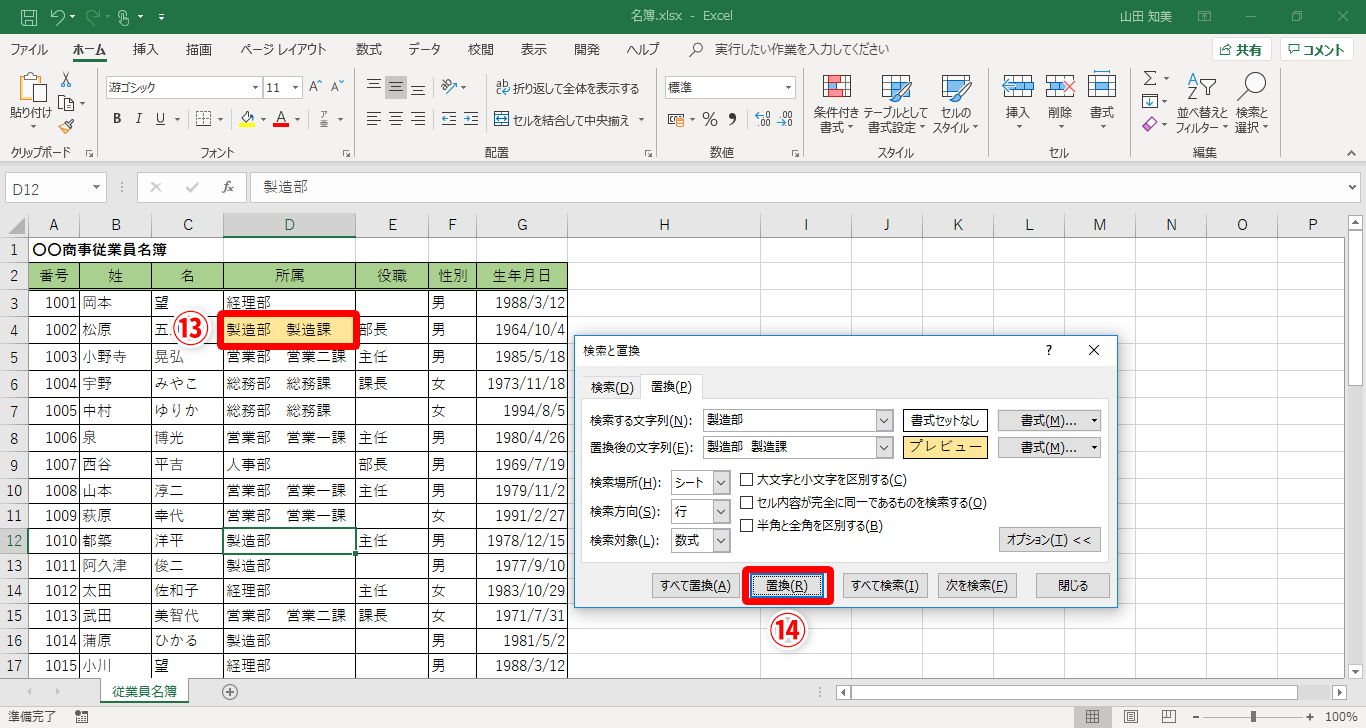This screenshot has height=728, width=1366.
Task: Open the font size dropdown
Action: 296,87
